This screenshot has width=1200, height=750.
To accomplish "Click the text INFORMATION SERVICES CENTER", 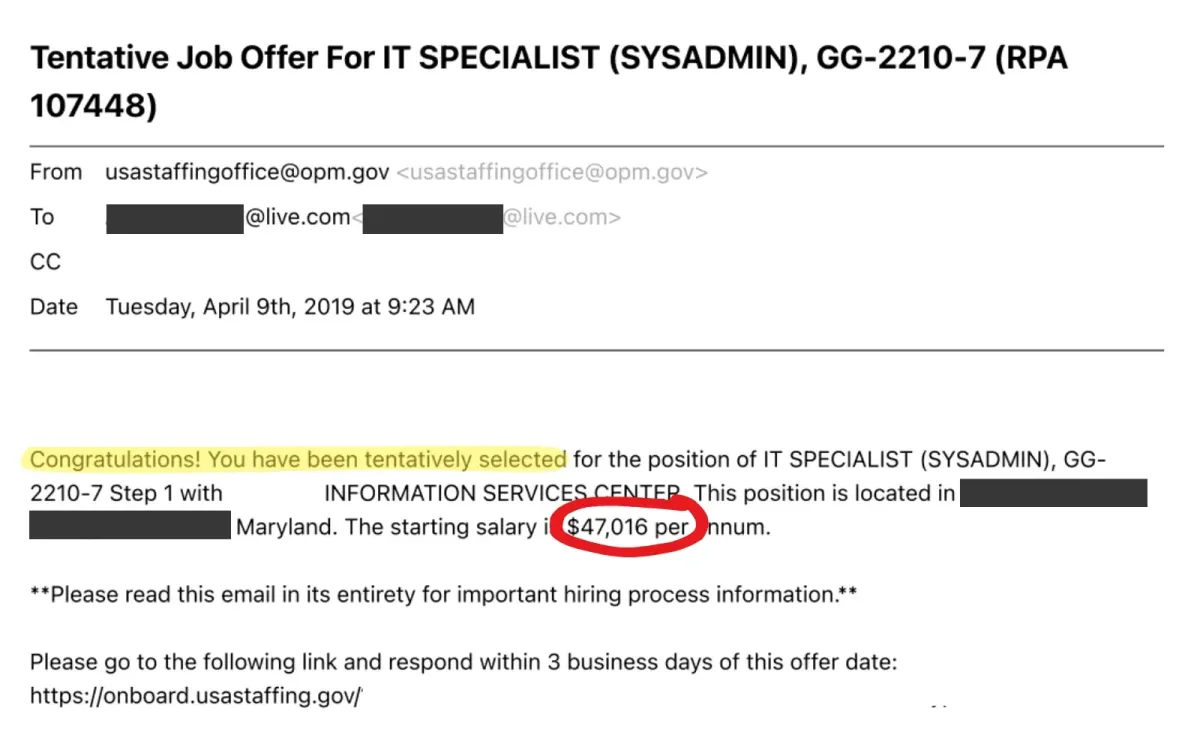I will 504,494.
